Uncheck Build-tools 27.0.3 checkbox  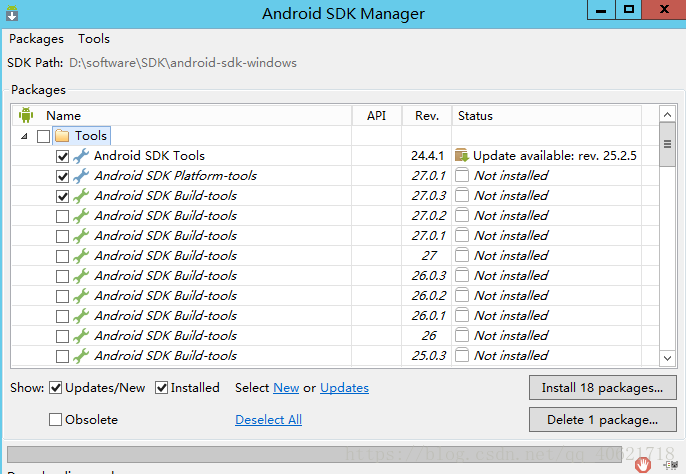(x=62, y=196)
